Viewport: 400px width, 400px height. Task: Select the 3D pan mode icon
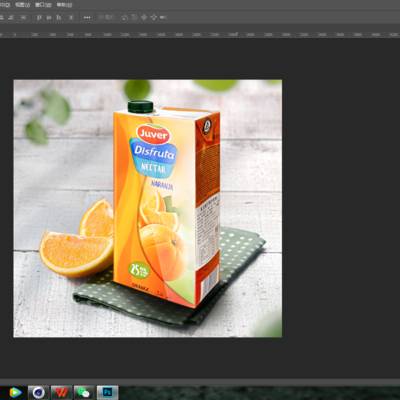coord(144,17)
